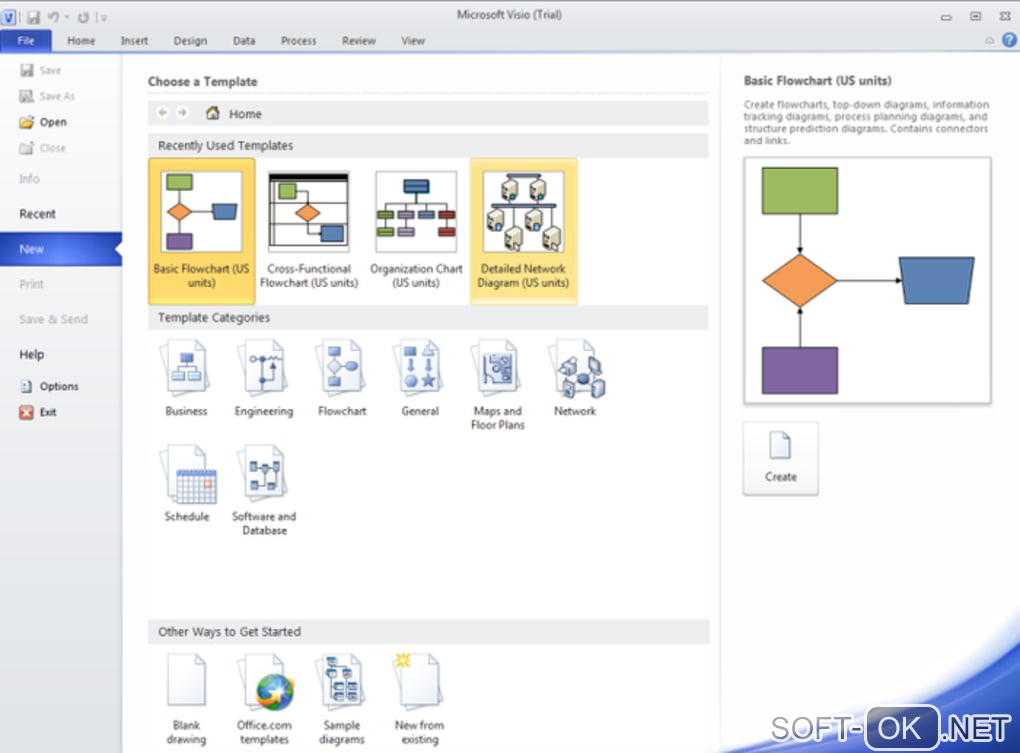Click the blue Help question mark icon
The width and height of the screenshot is (1020, 753).
(x=1009, y=40)
